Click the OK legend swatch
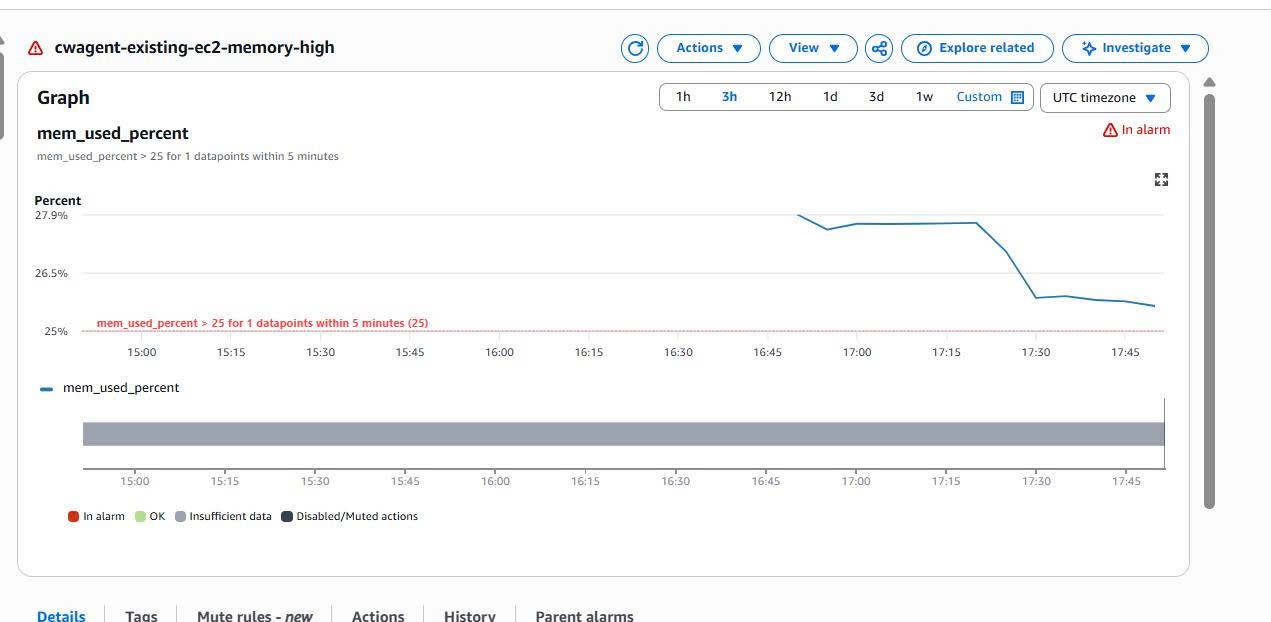The width and height of the screenshot is (1271, 622). click(141, 517)
